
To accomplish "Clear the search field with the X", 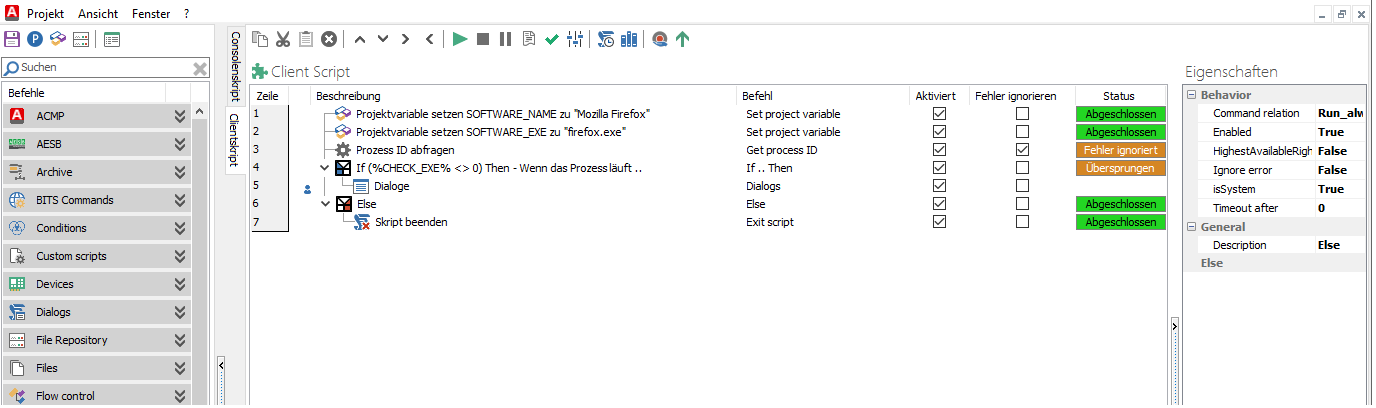I will click(x=200, y=68).
